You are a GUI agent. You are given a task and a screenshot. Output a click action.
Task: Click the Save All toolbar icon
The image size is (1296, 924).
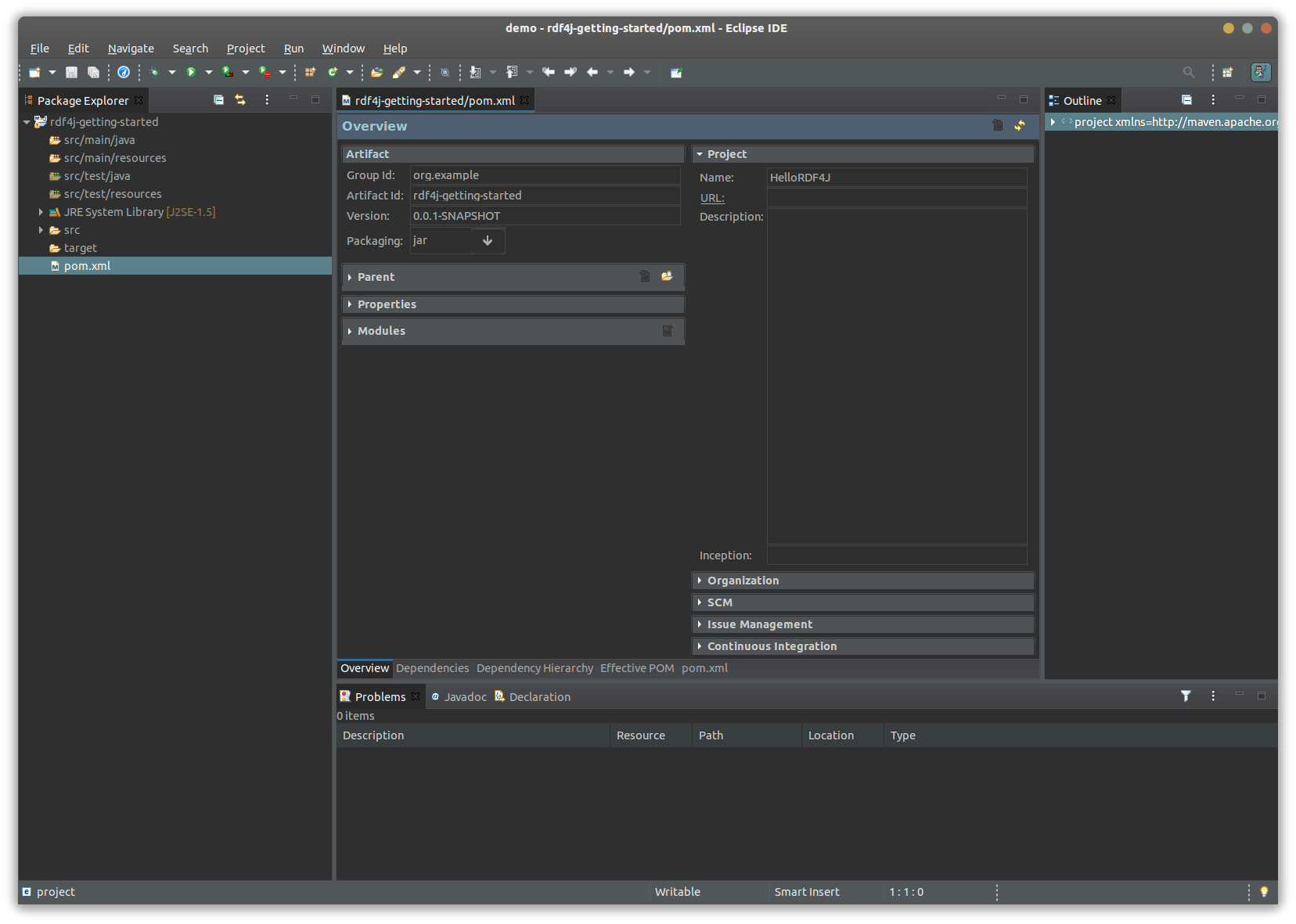(93, 73)
